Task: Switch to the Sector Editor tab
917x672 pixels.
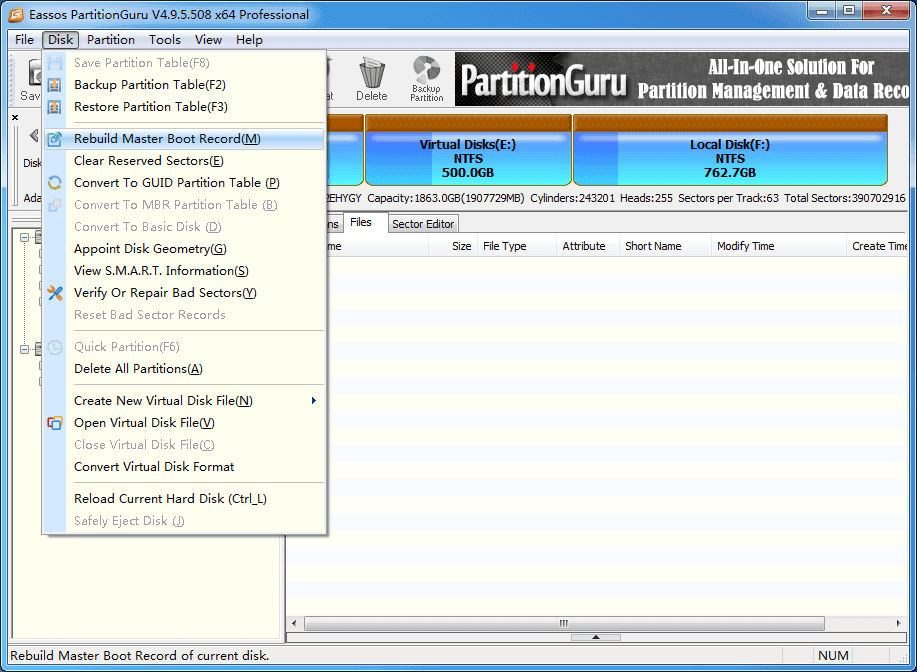Action: 423,224
